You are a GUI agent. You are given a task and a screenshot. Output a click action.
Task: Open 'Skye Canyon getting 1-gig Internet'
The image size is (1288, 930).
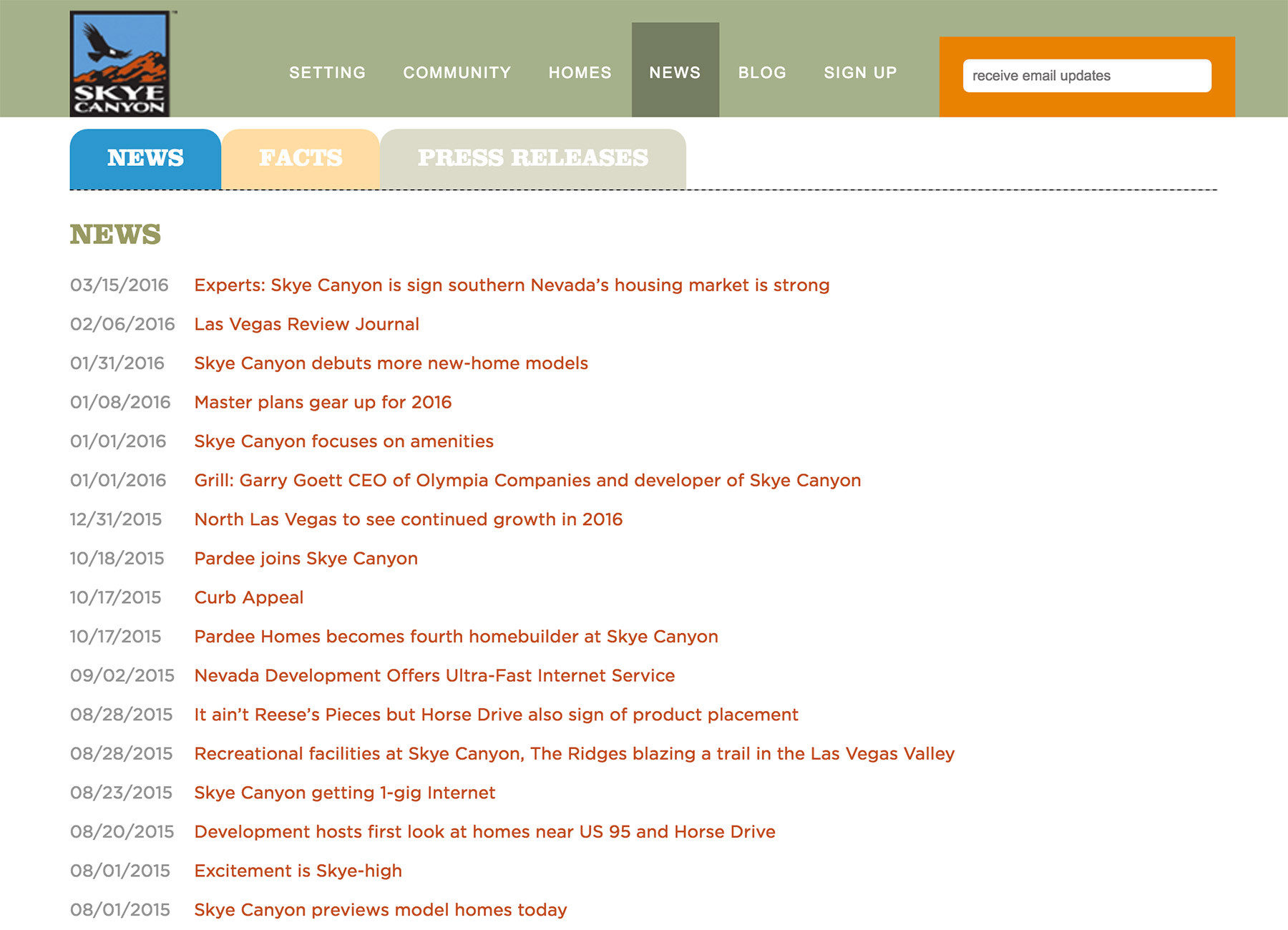point(344,793)
